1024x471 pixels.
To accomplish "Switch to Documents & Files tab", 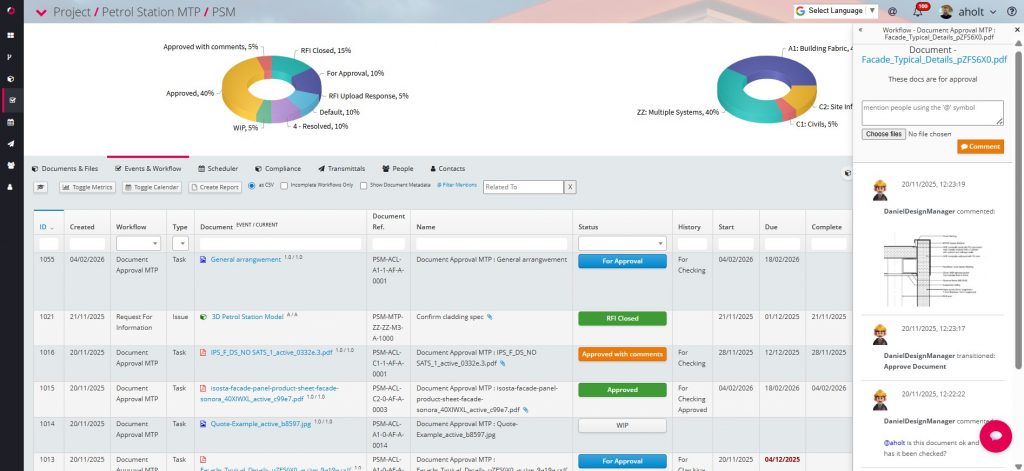I will [65, 169].
